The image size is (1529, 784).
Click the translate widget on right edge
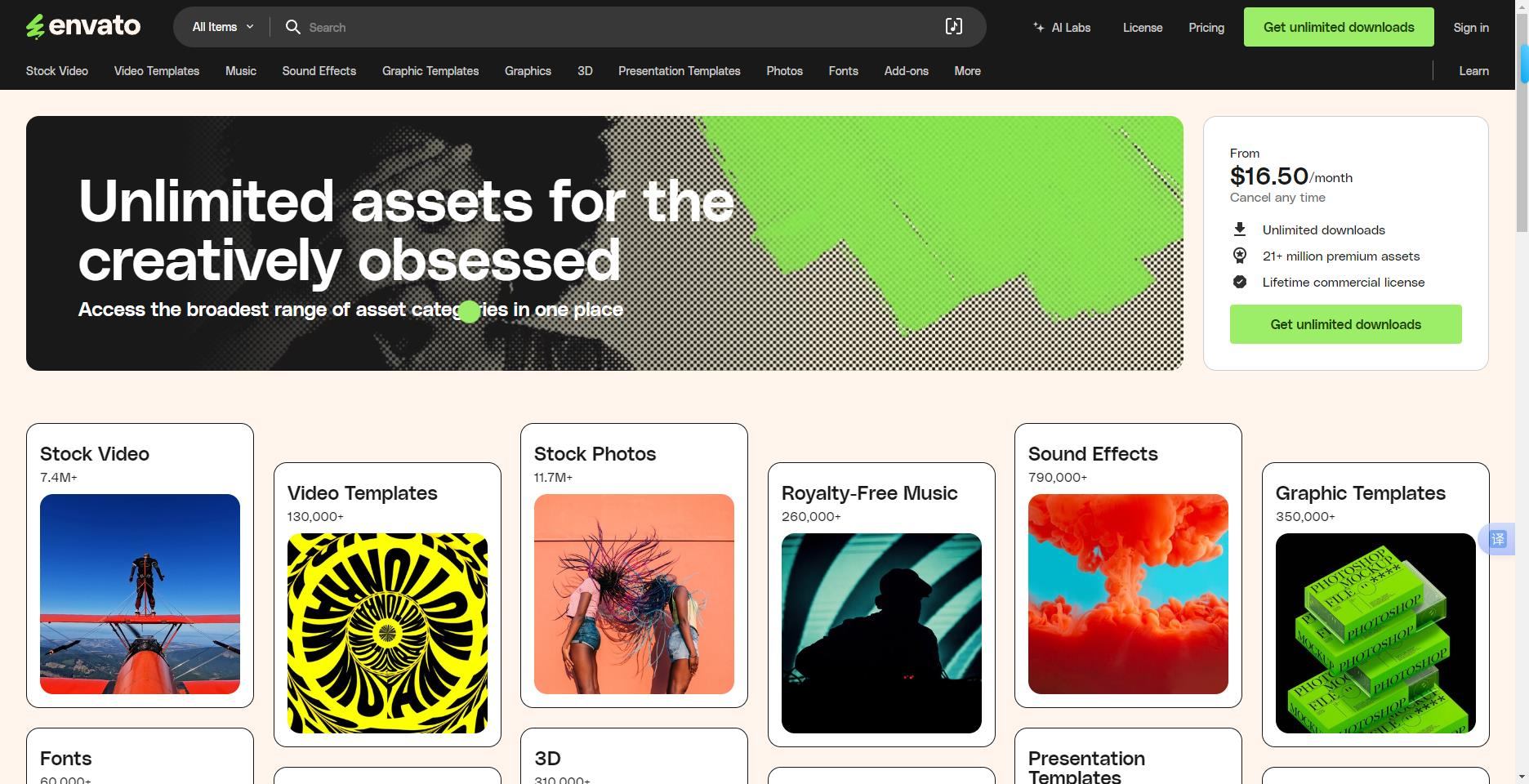pos(1497,539)
